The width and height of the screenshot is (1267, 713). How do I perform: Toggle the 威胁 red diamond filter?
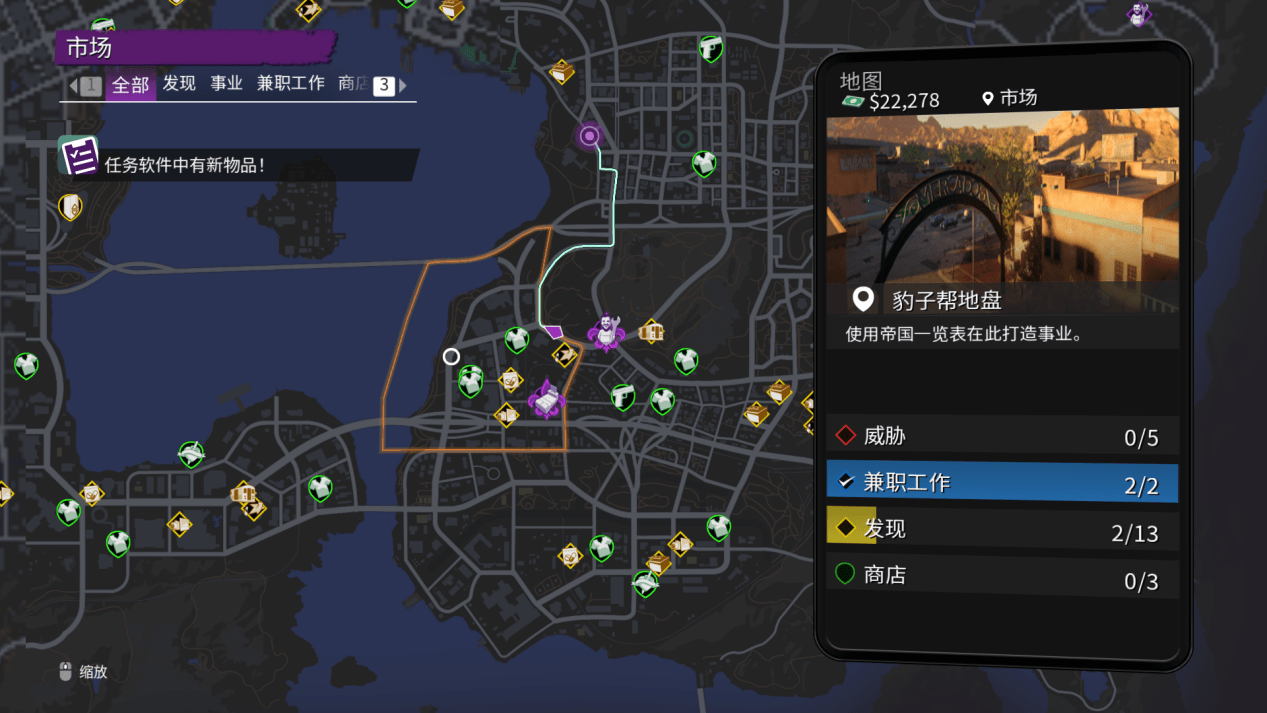1002,436
